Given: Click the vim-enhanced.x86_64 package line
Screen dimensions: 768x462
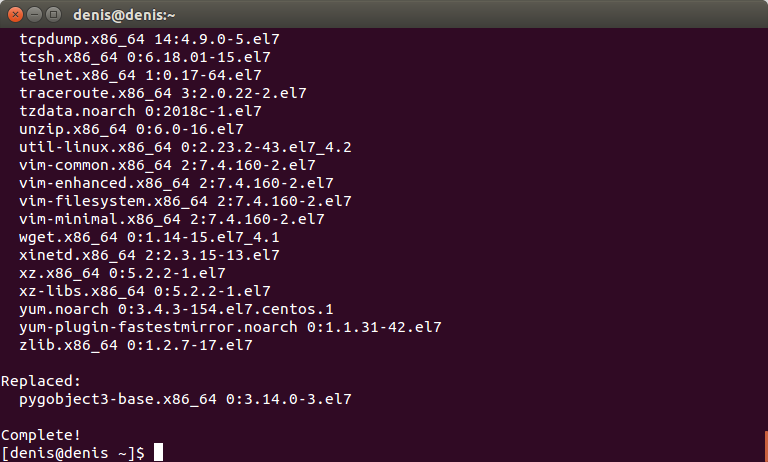Looking at the screenshot, I should pos(176,183).
